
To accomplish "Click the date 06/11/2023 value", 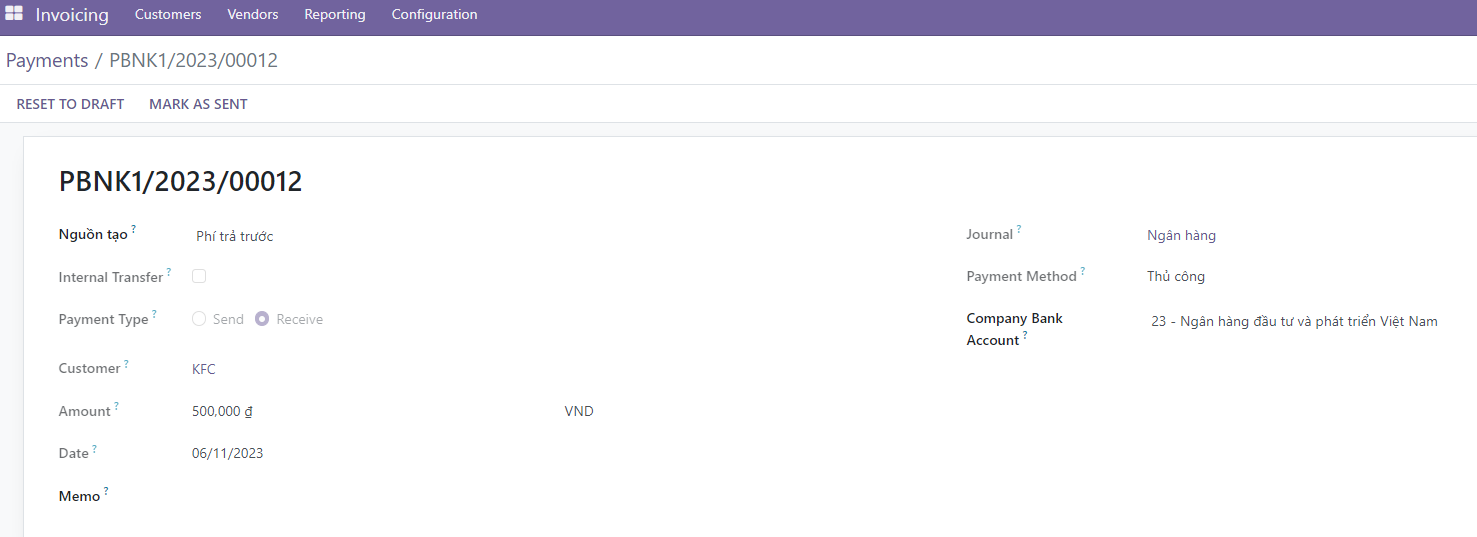I will coord(228,453).
